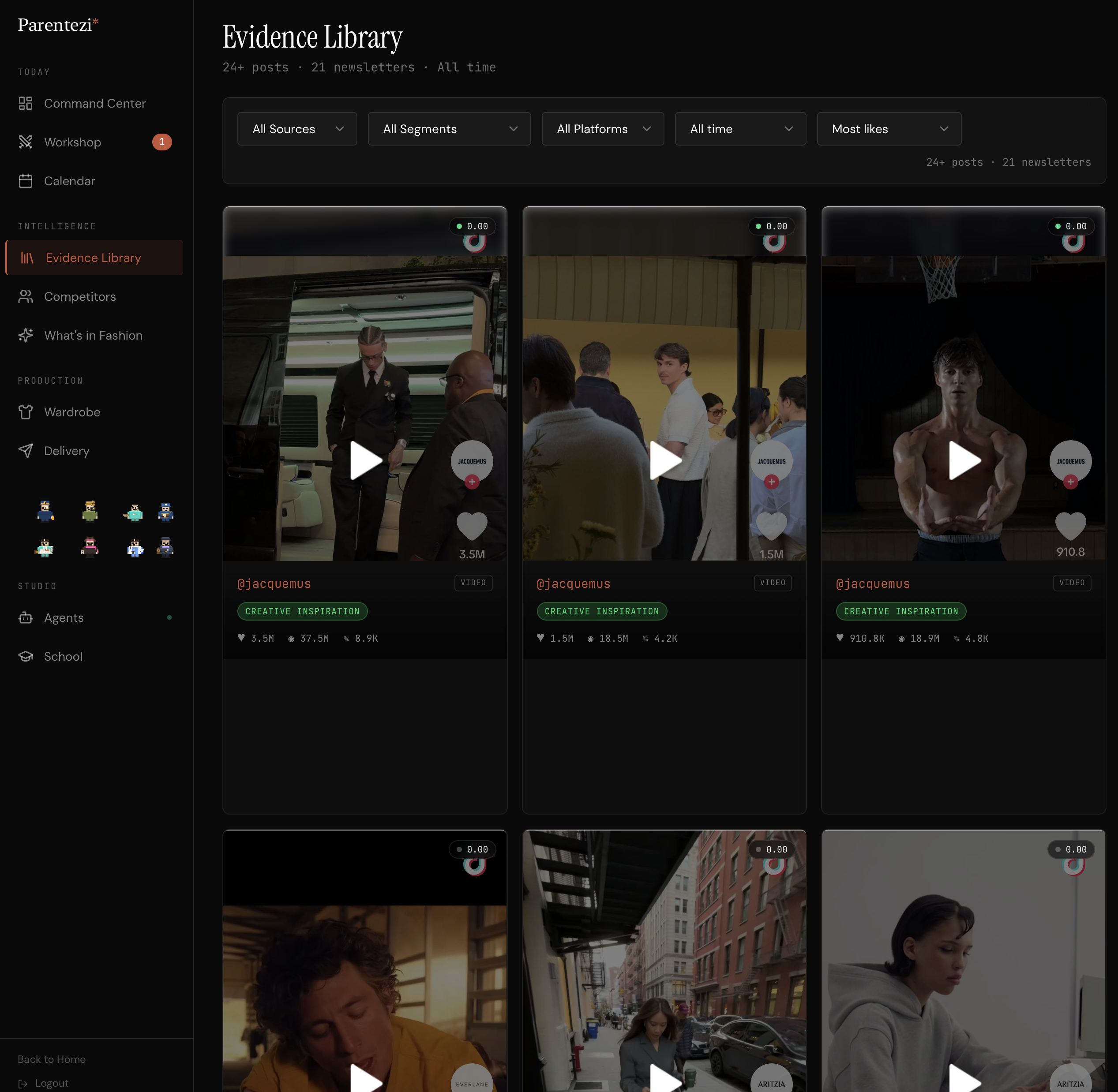Click @jacquemus handle on the first card

(274, 584)
